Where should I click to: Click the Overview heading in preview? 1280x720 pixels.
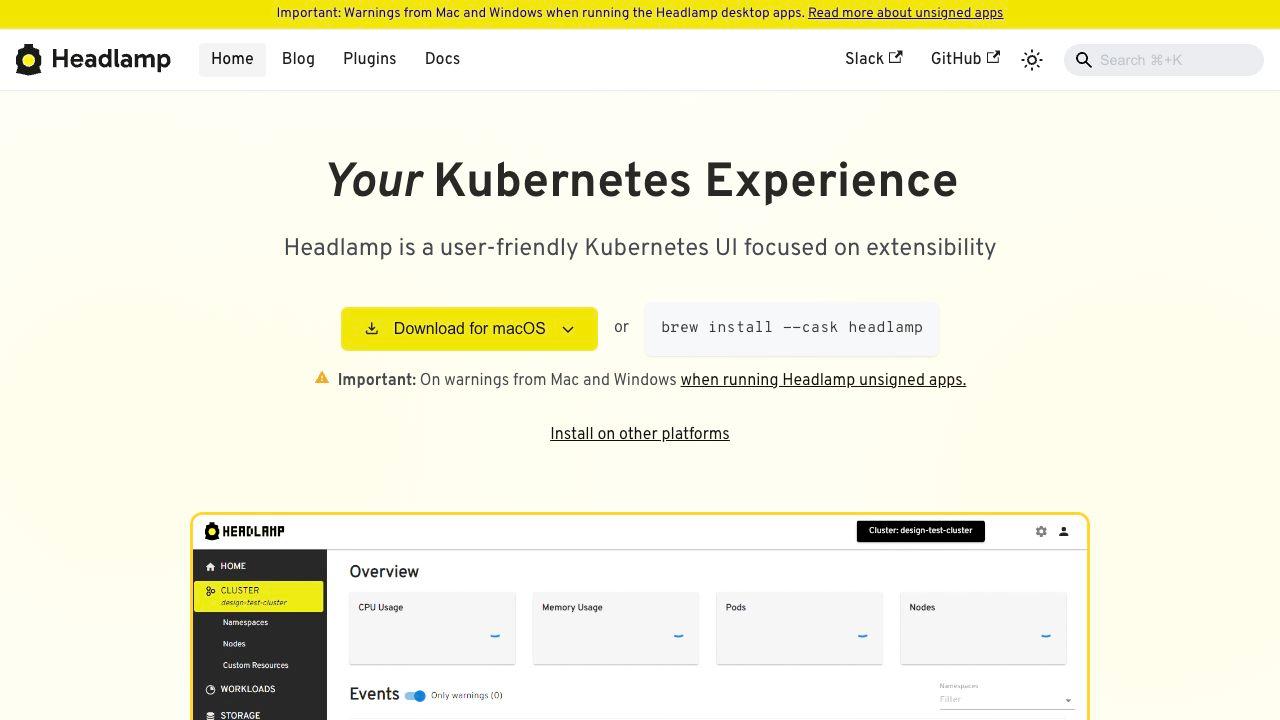click(x=384, y=572)
